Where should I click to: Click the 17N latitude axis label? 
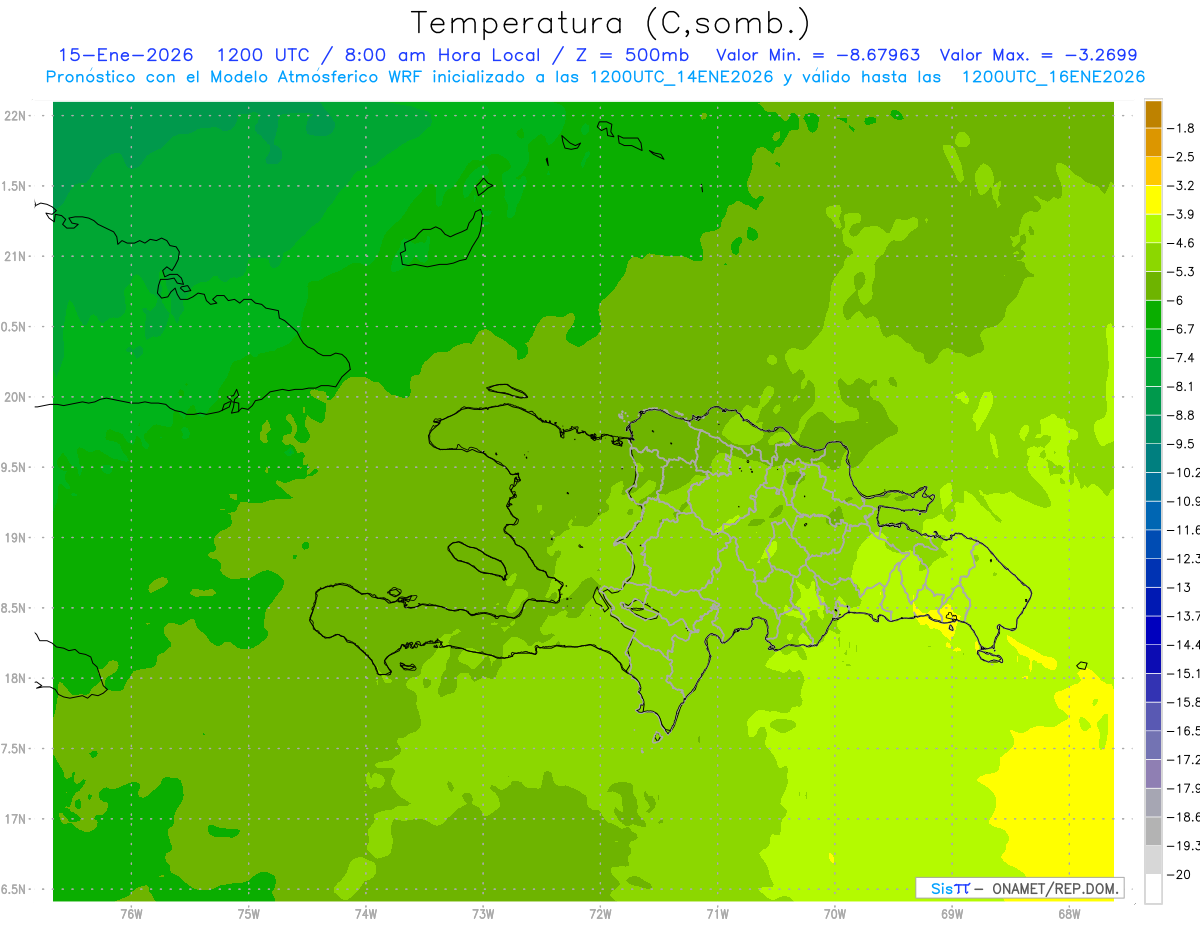(16, 820)
